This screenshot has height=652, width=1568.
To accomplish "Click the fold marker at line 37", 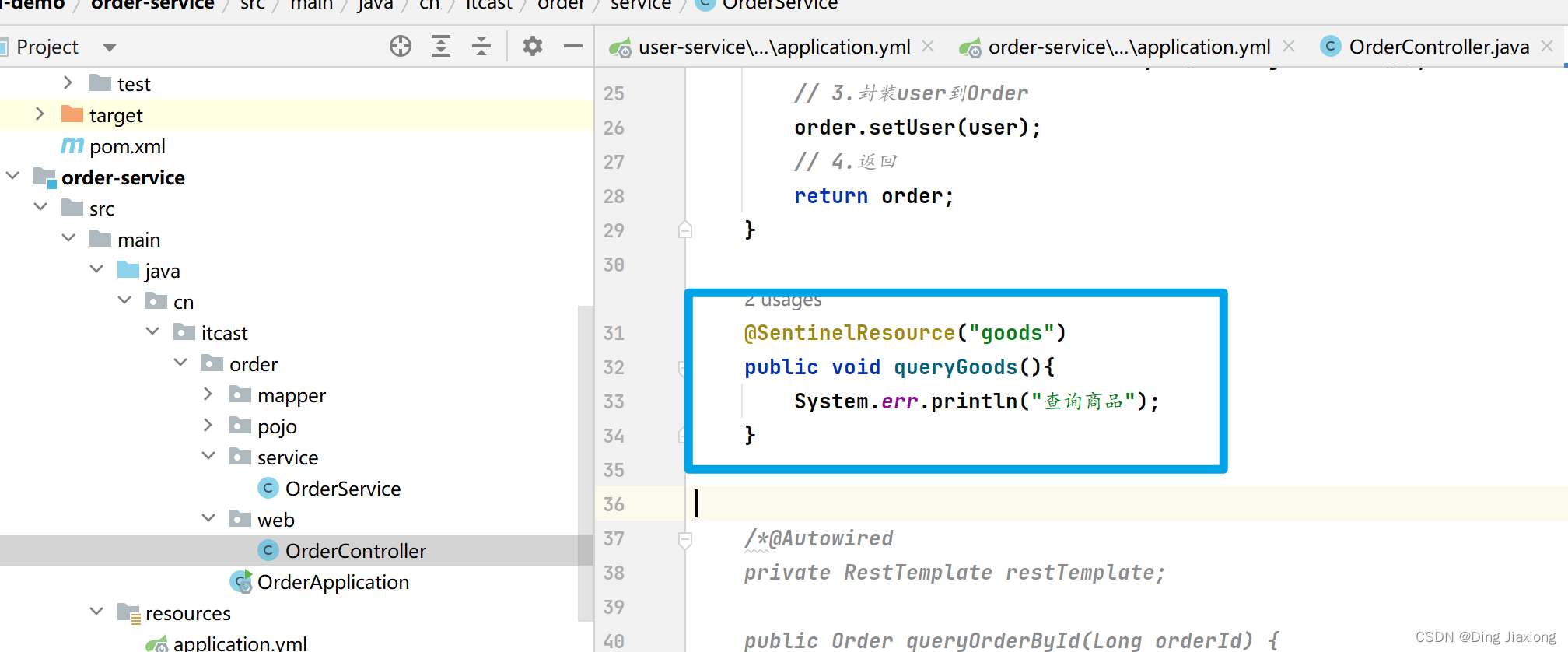I will tap(685, 538).
